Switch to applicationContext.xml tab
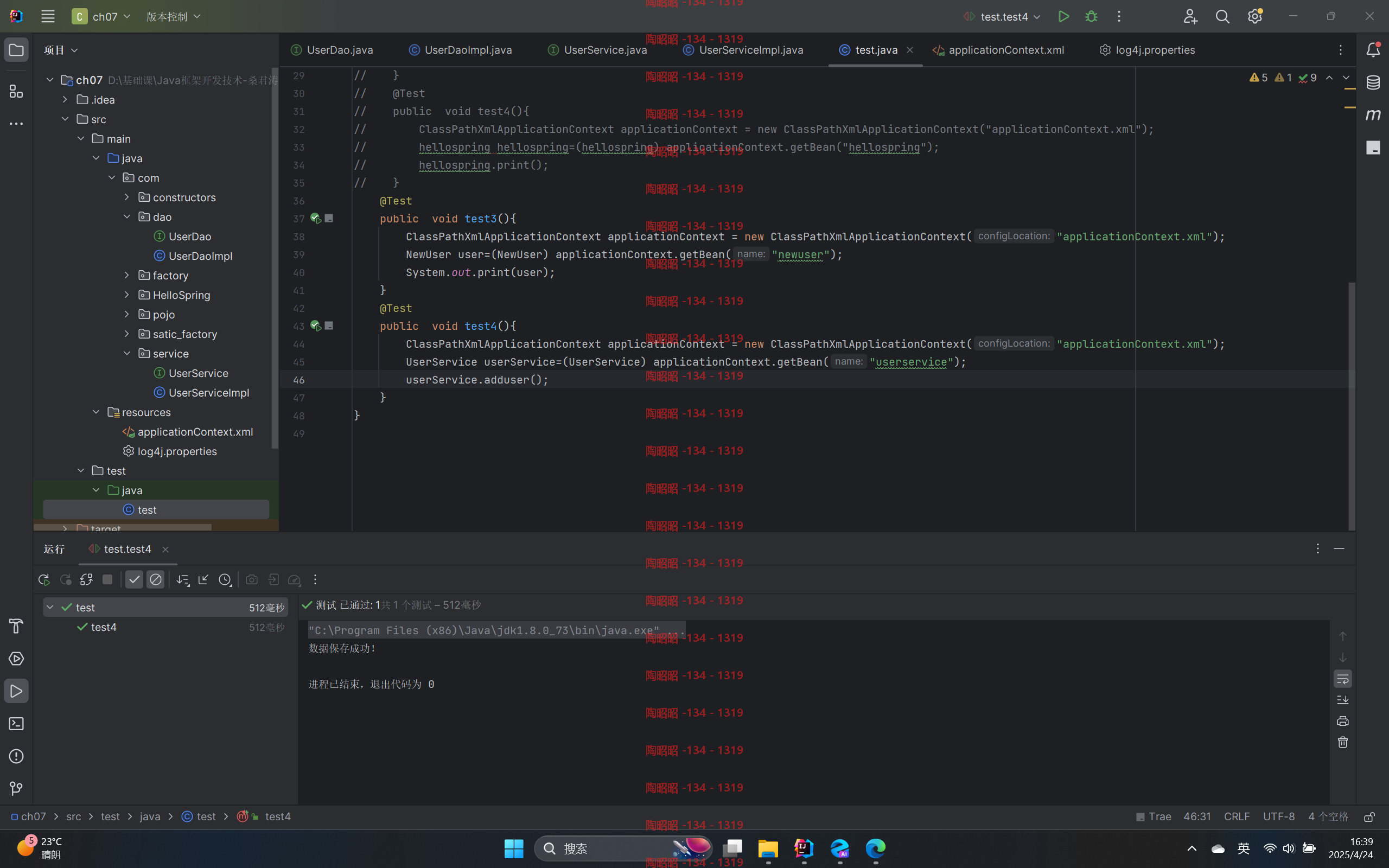1389x868 pixels. pos(998,50)
